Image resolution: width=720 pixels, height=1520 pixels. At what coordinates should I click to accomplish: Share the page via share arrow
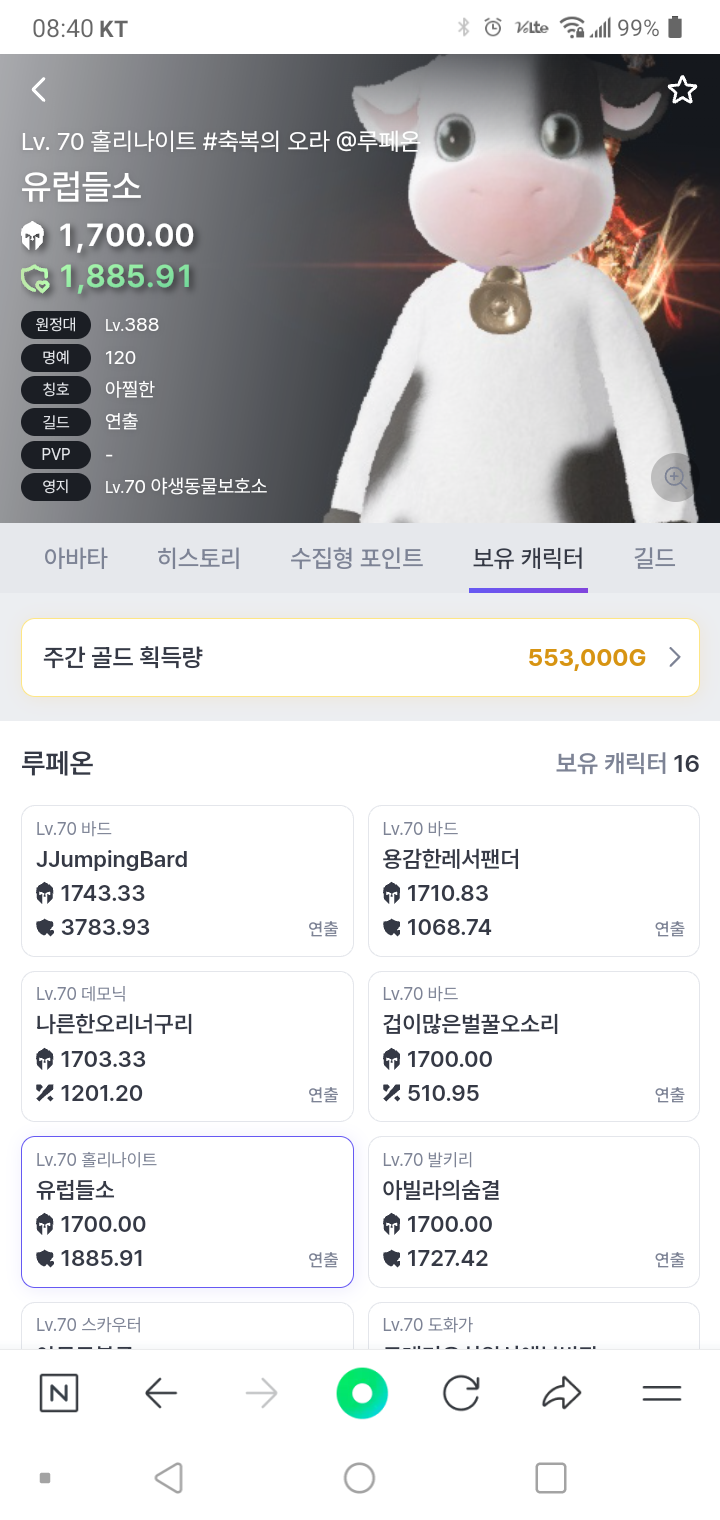coord(562,1393)
